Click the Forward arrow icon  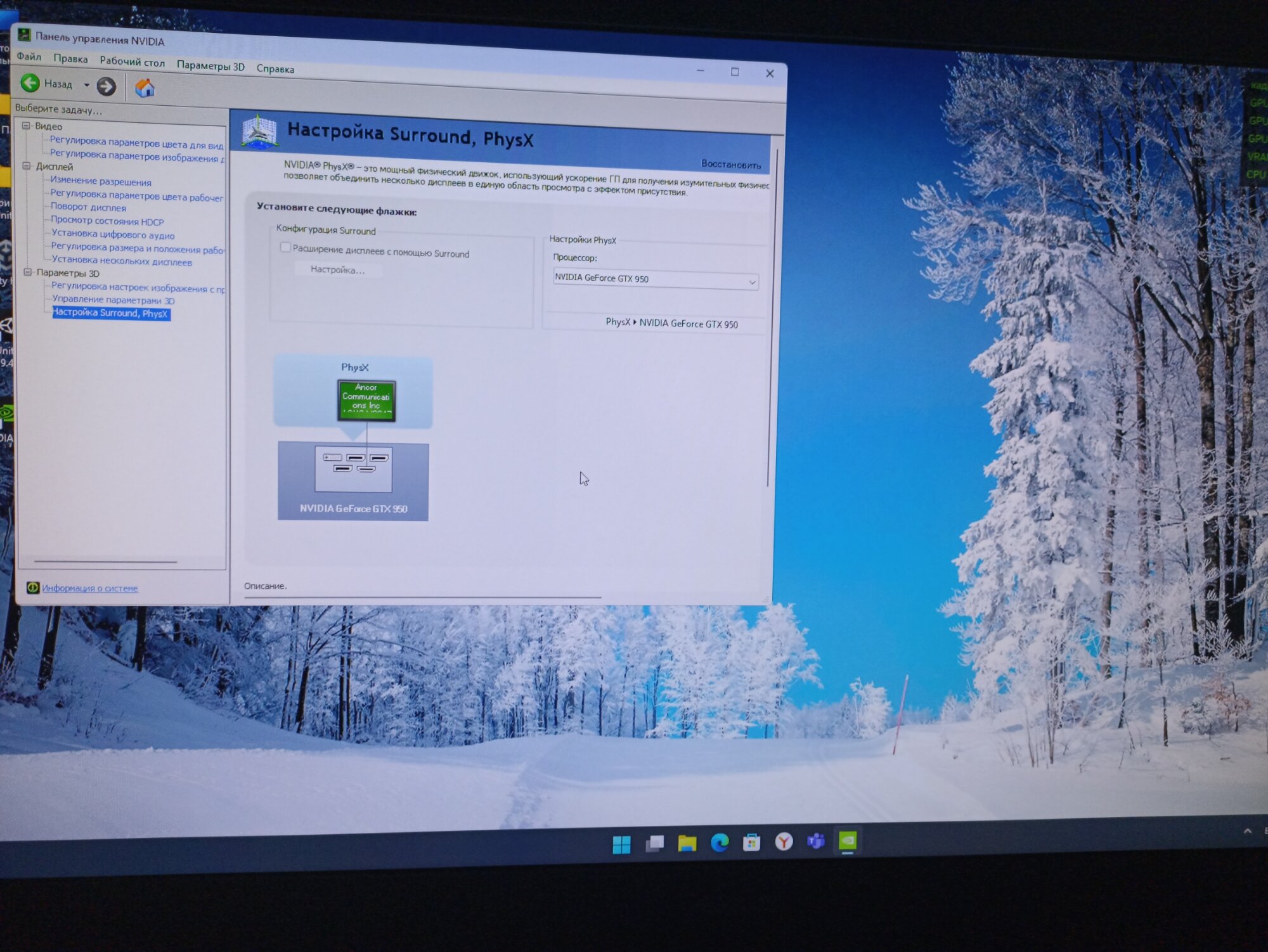click(107, 86)
